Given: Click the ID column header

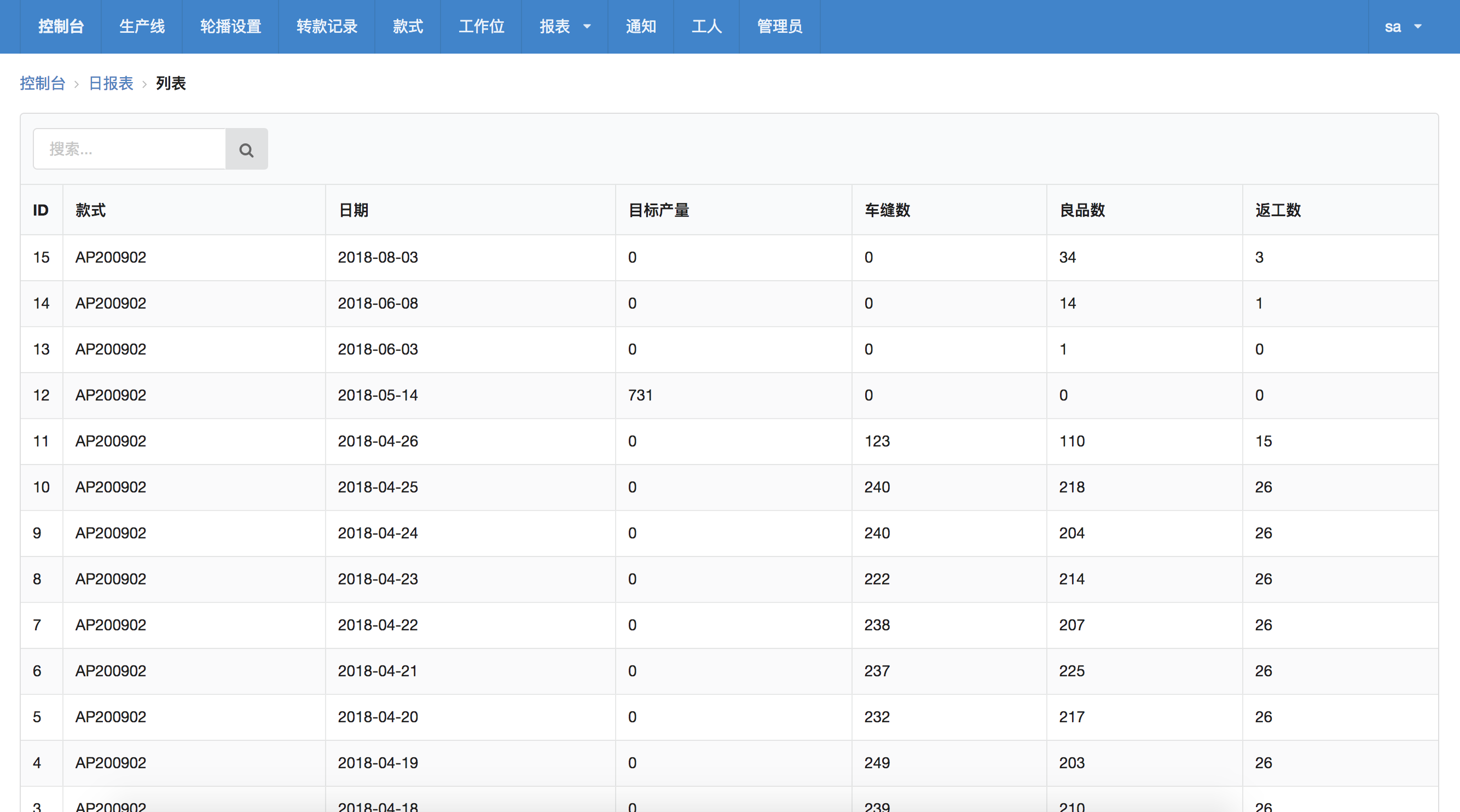Looking at the screenshot, I should pos(41,210).
